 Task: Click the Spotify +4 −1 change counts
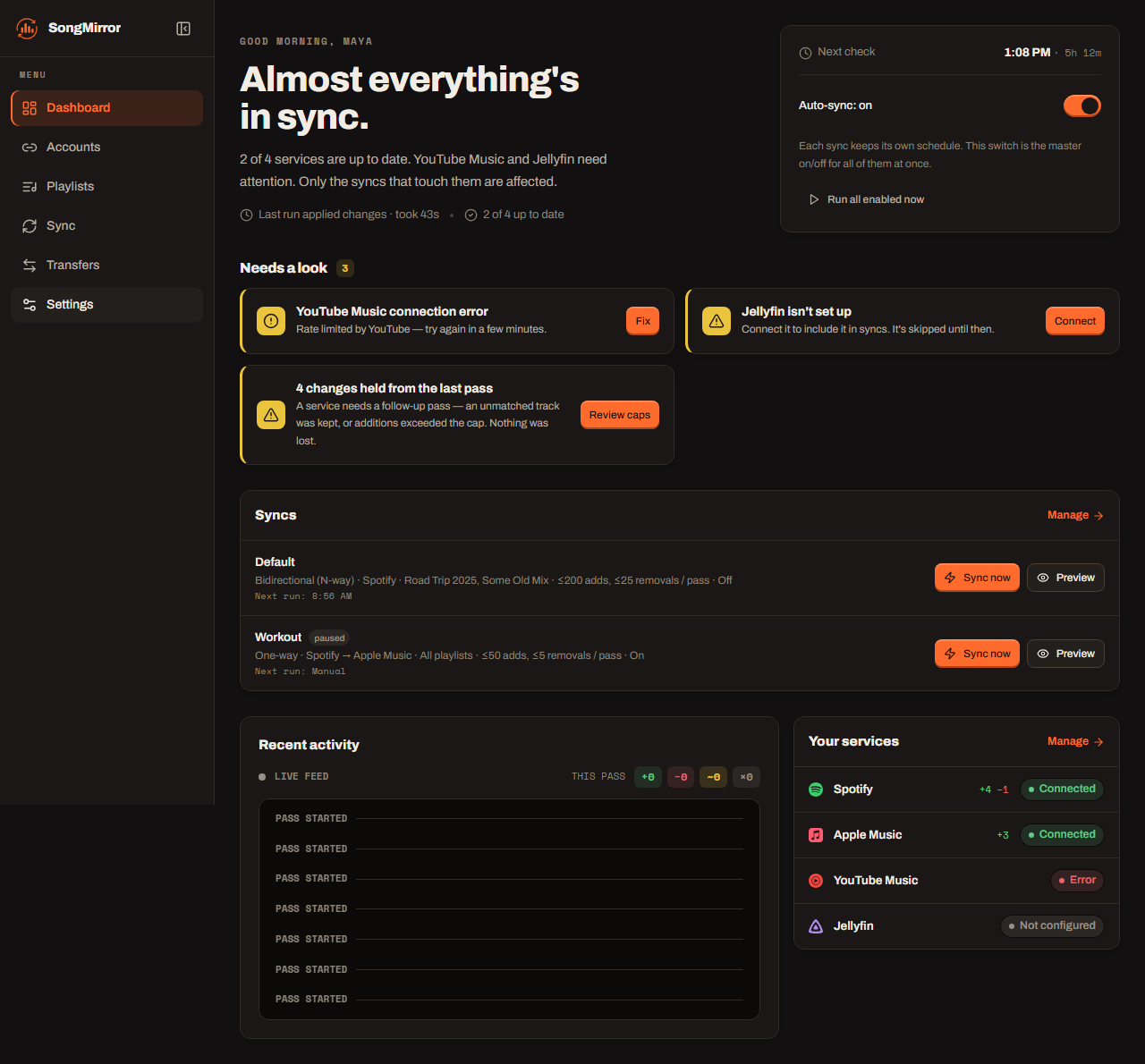point(994,790)
